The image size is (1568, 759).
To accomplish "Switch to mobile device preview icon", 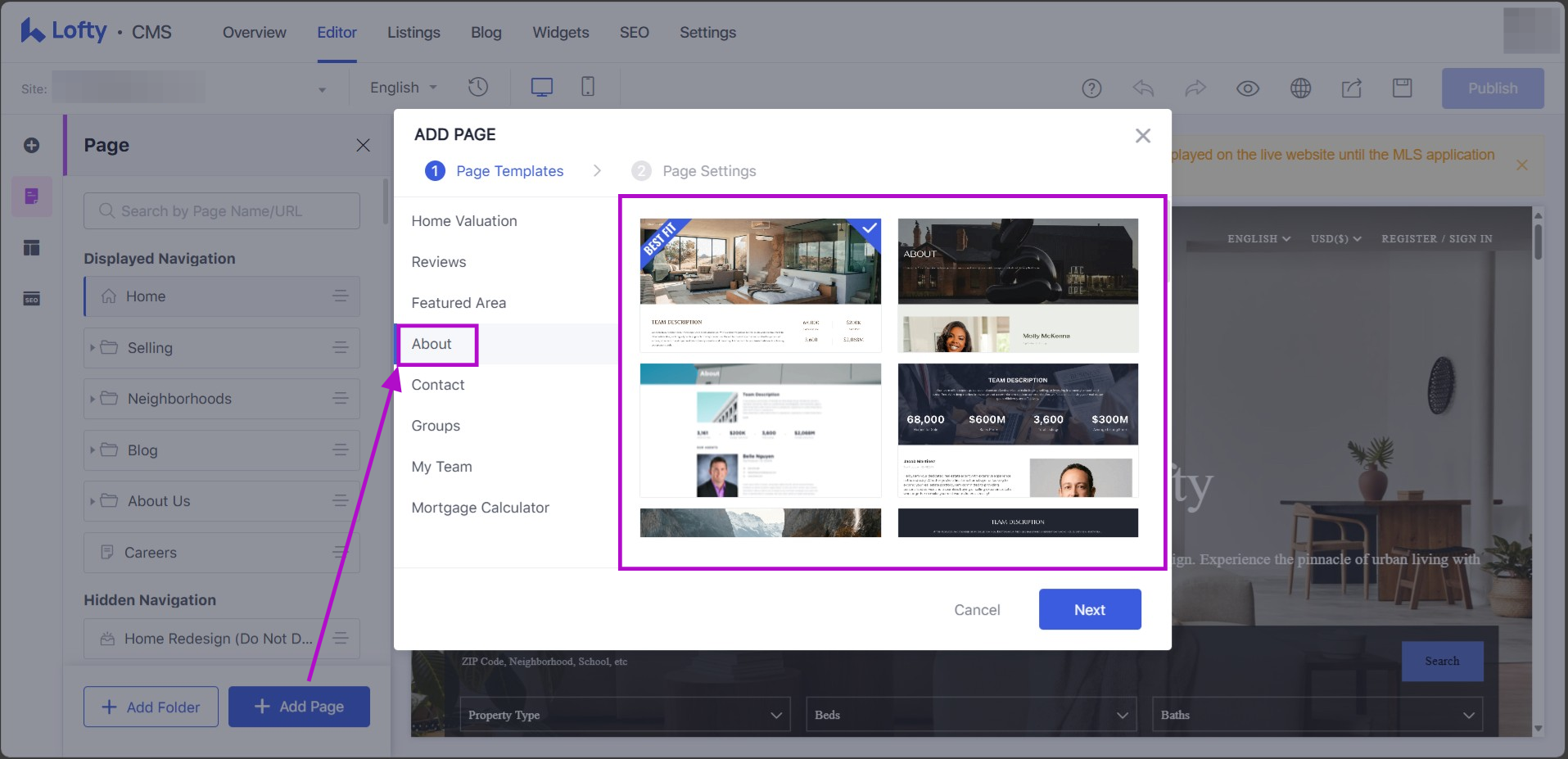I will pyautogui.click(x=587, y=87).
